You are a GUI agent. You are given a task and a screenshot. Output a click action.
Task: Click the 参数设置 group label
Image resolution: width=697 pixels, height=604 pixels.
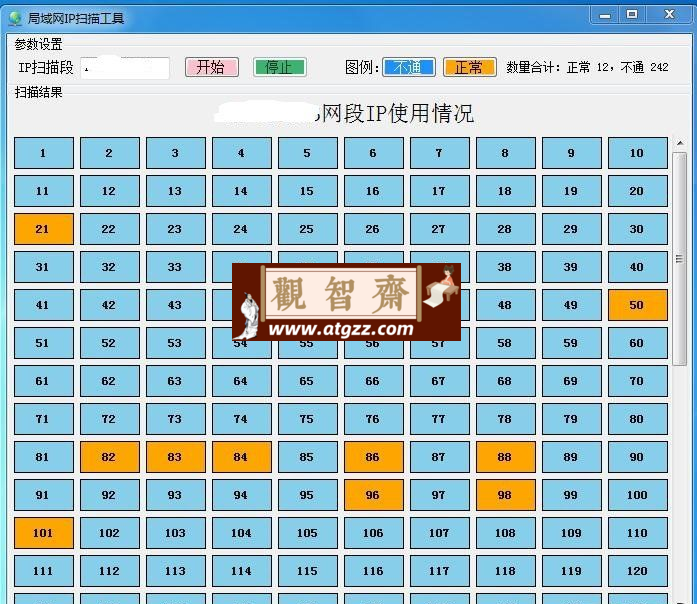(38, 44)
